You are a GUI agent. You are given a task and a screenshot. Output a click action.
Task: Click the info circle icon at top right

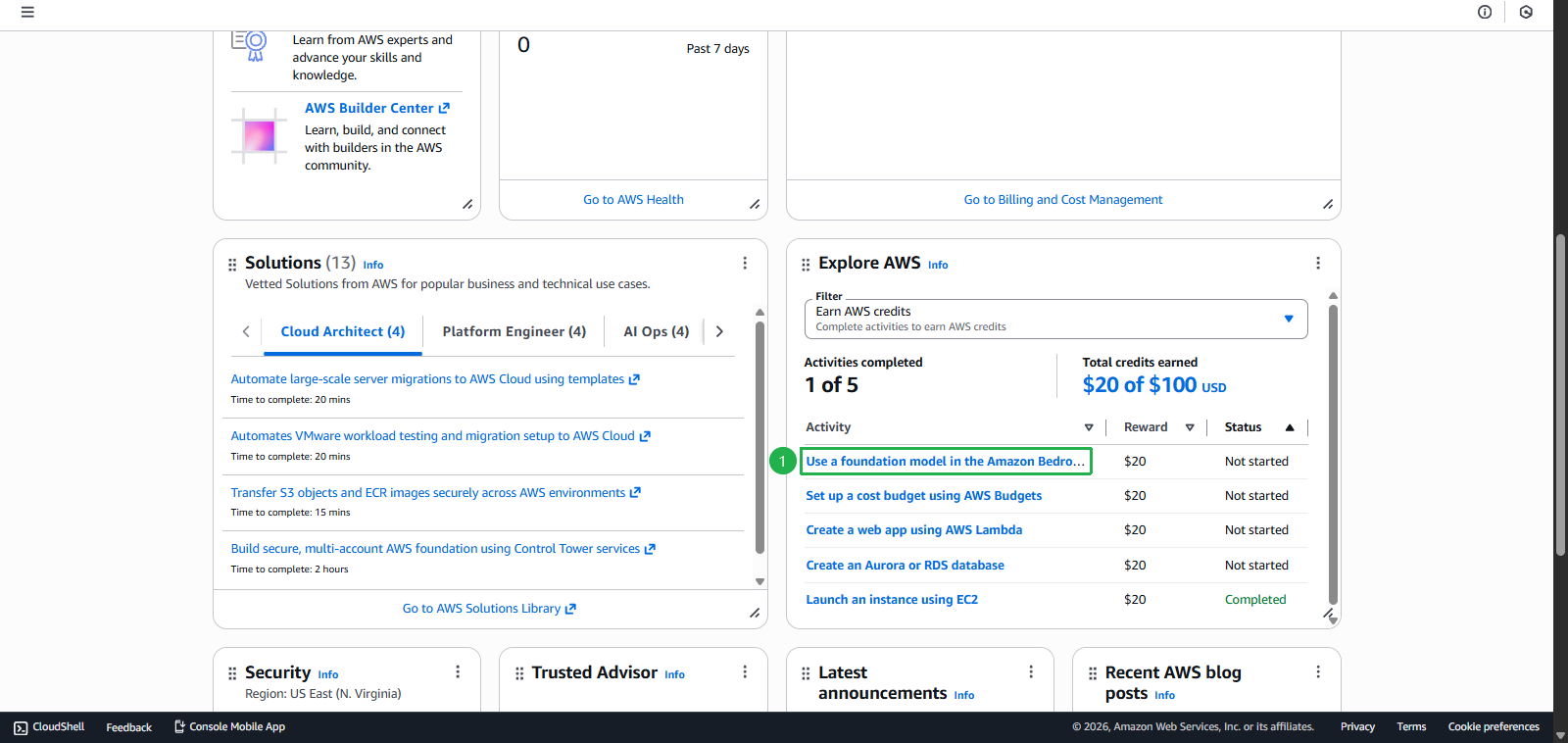coord(1485,13)
